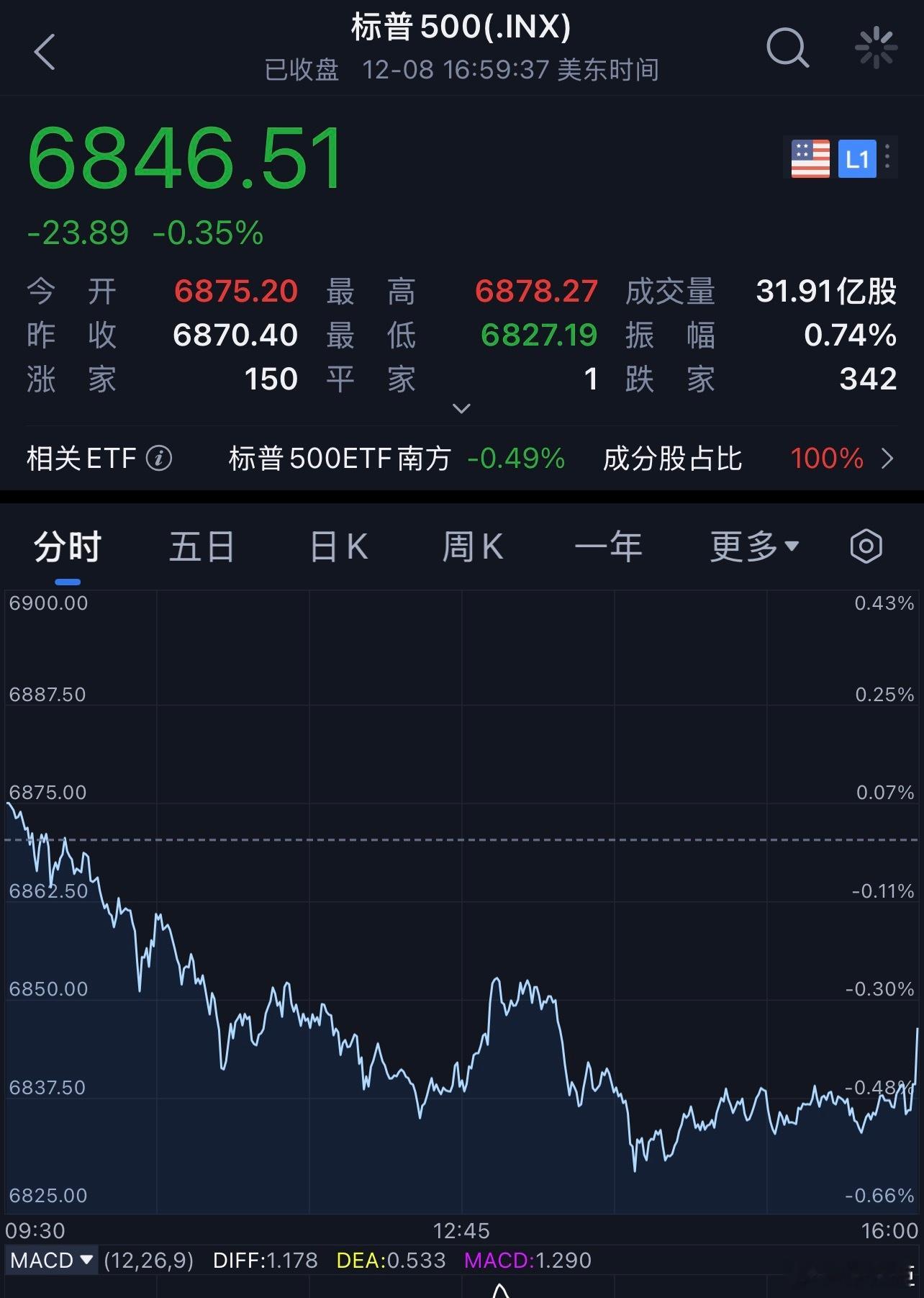Tap the 100% constituent ratio
Viewport: 924px width, 1298px height.
coord(827,459)
